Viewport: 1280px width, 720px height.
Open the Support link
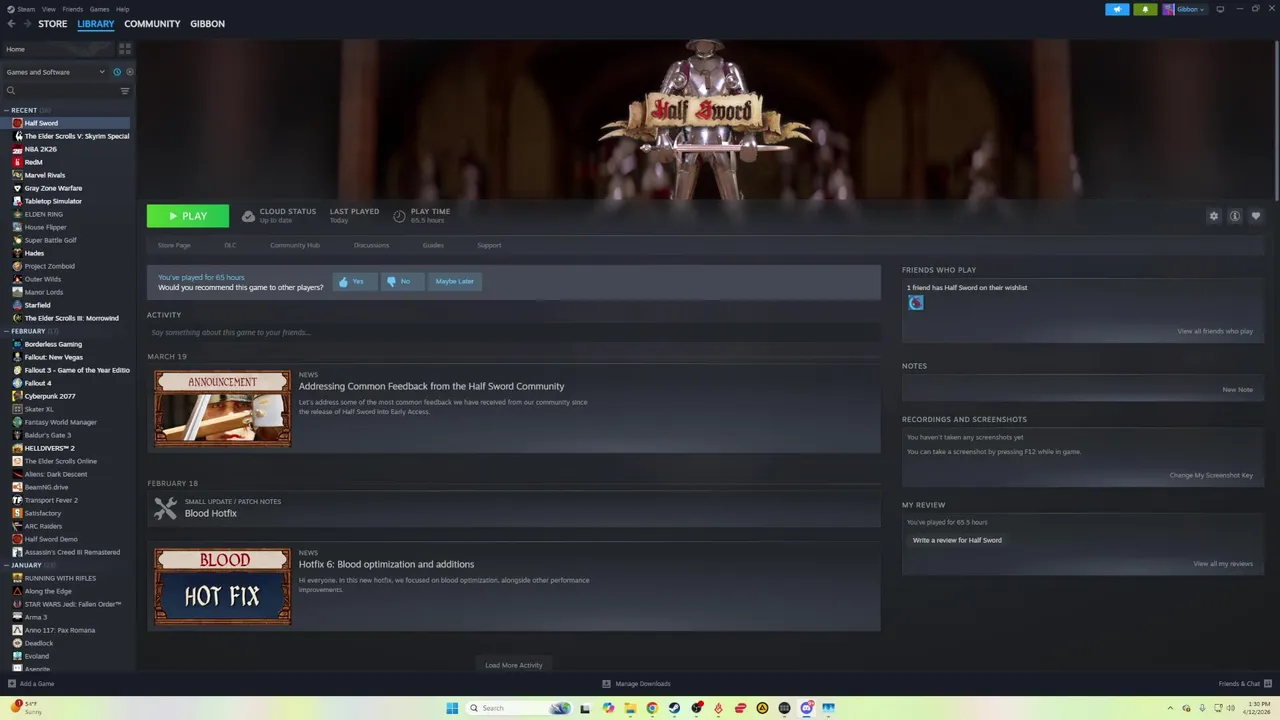coord(489,245)
